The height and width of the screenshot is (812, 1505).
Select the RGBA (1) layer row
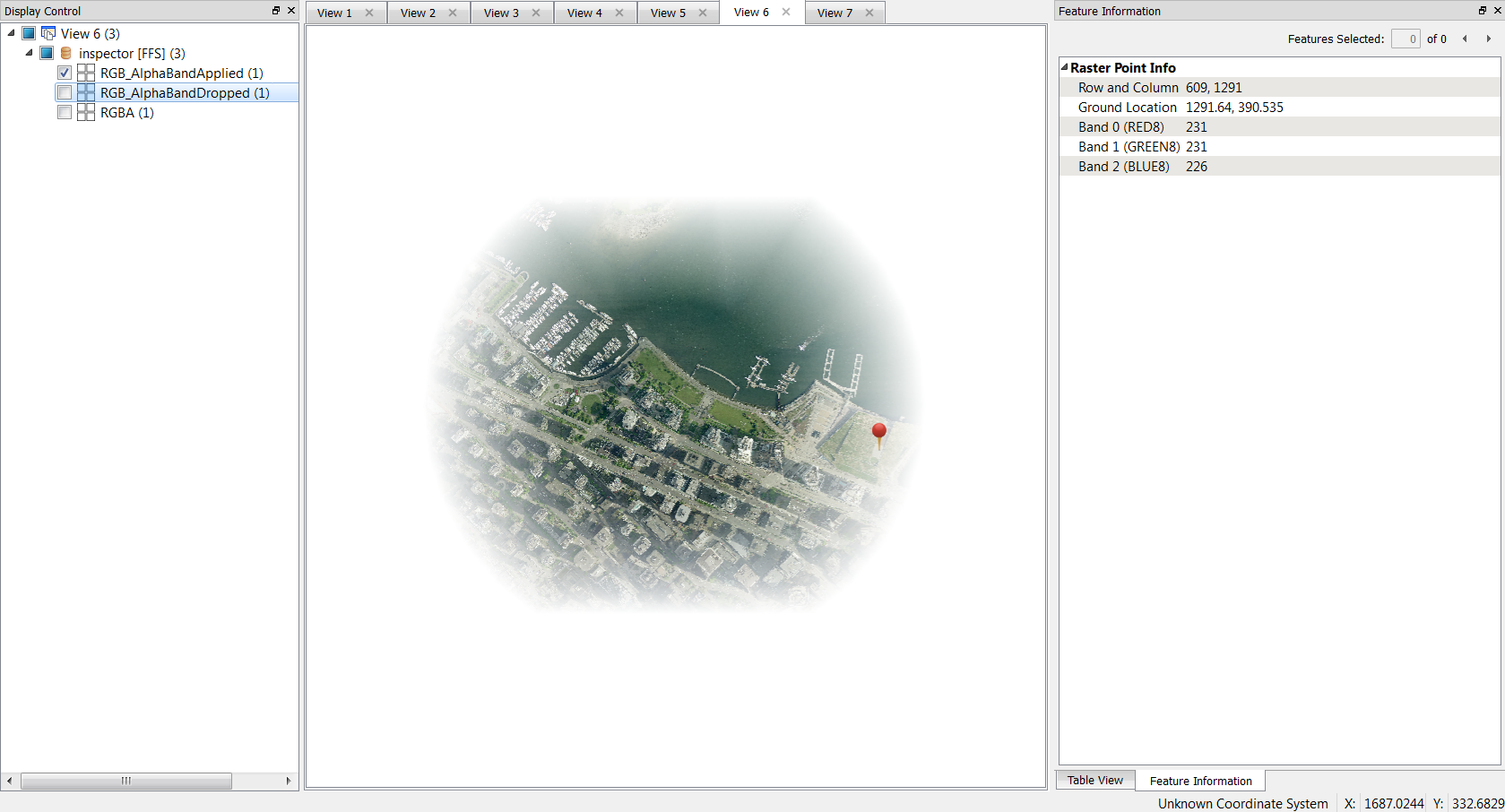click(127, 112)
